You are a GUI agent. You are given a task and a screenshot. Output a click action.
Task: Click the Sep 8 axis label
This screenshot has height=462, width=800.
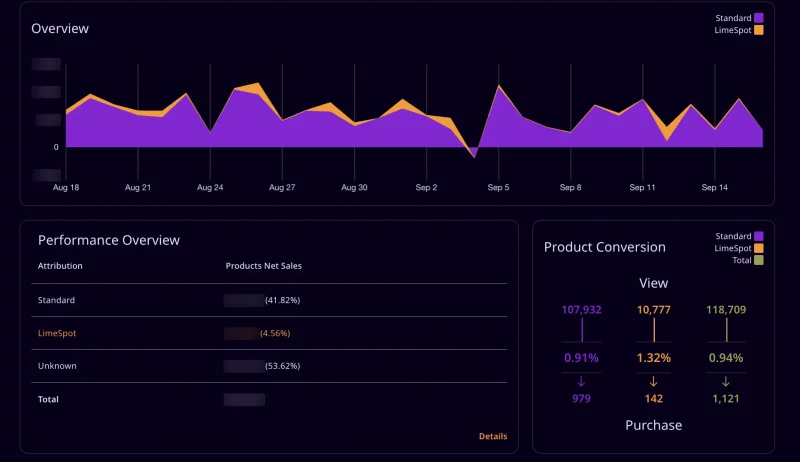(x=570, y=187)
